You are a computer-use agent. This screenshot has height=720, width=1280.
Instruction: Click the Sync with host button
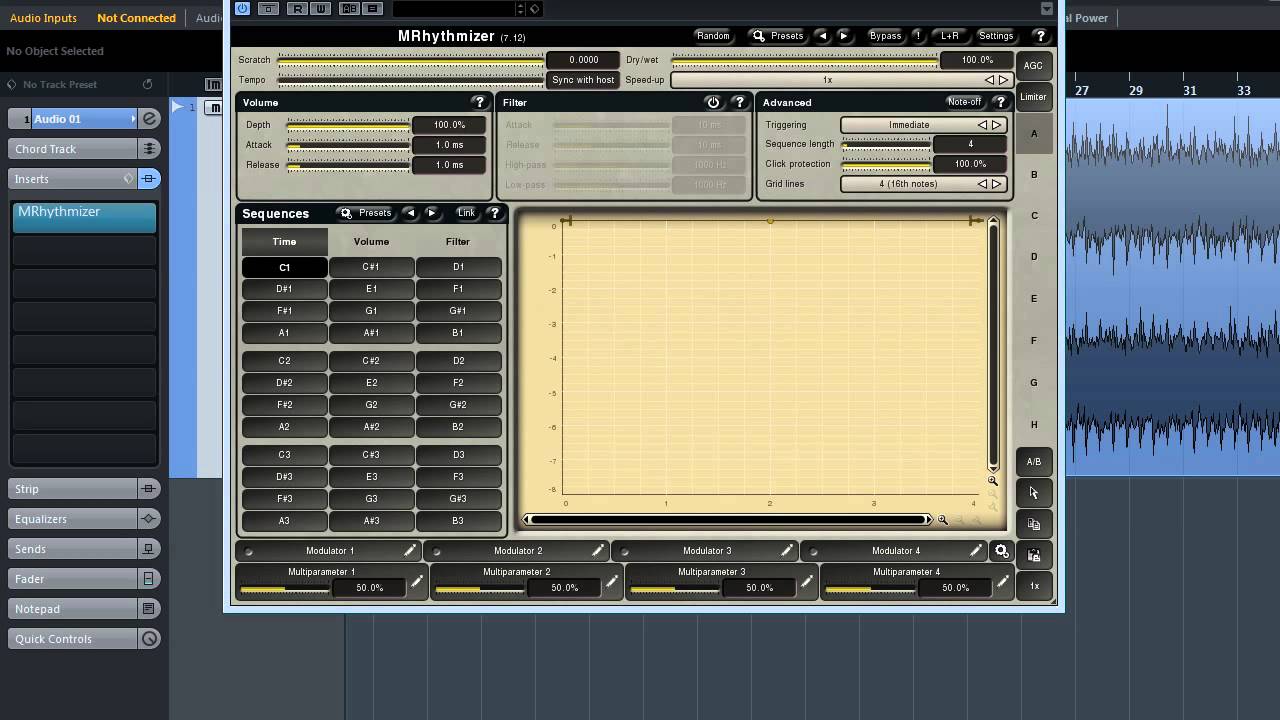coord(583,80)
